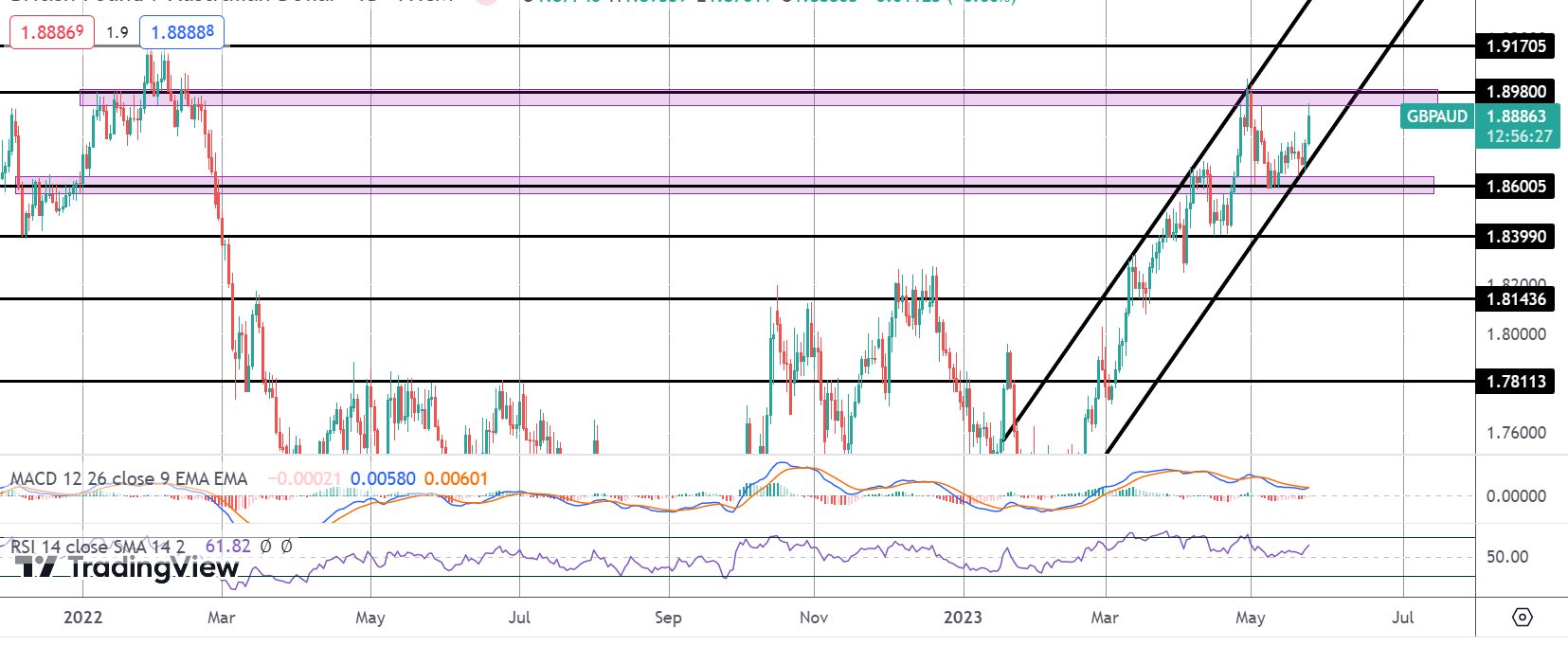Click the RSI 14 close SMA 14 2 legend
The width and height of the screenshot is (1568, 646).
(98, 547)
